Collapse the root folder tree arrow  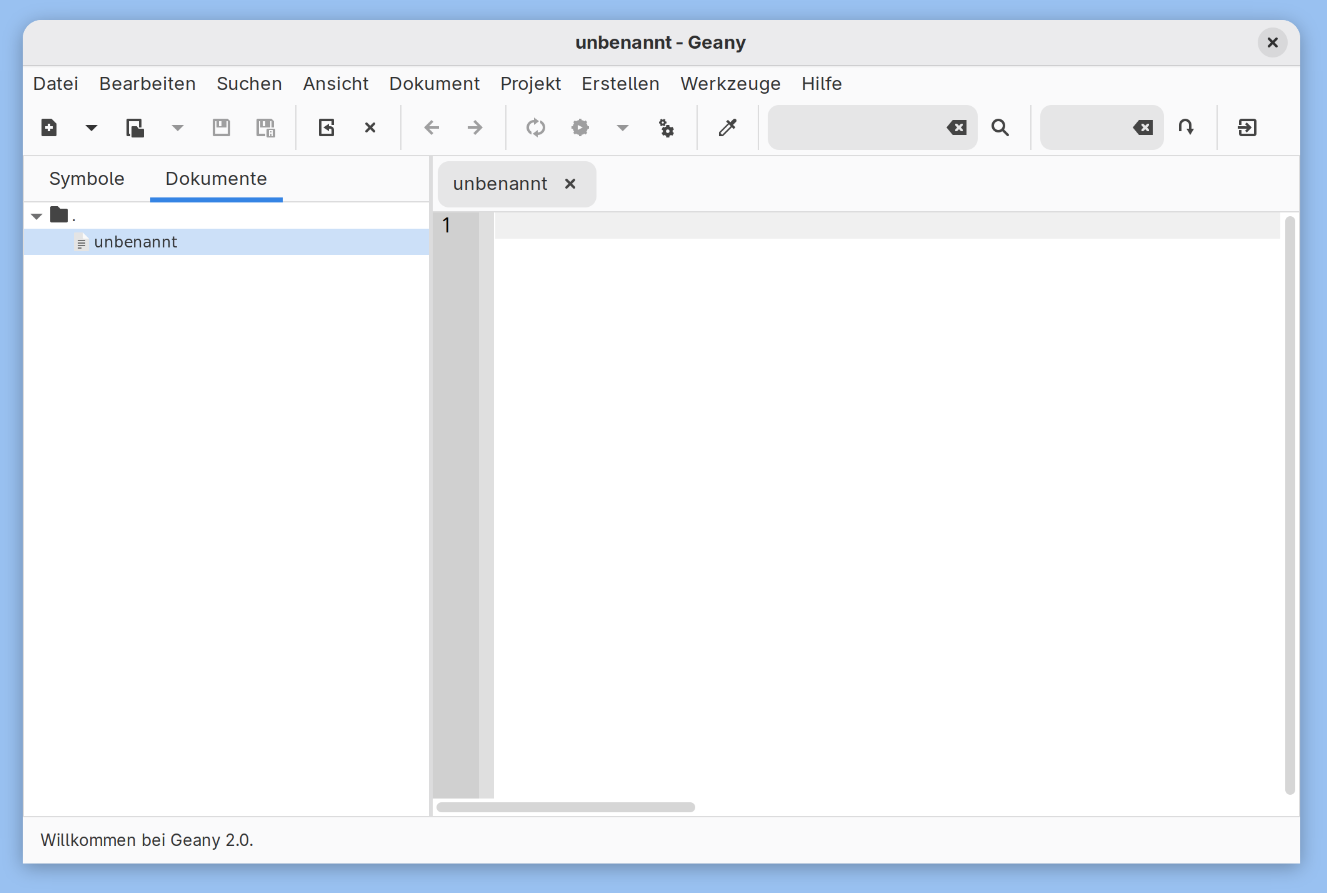(37, 216)
